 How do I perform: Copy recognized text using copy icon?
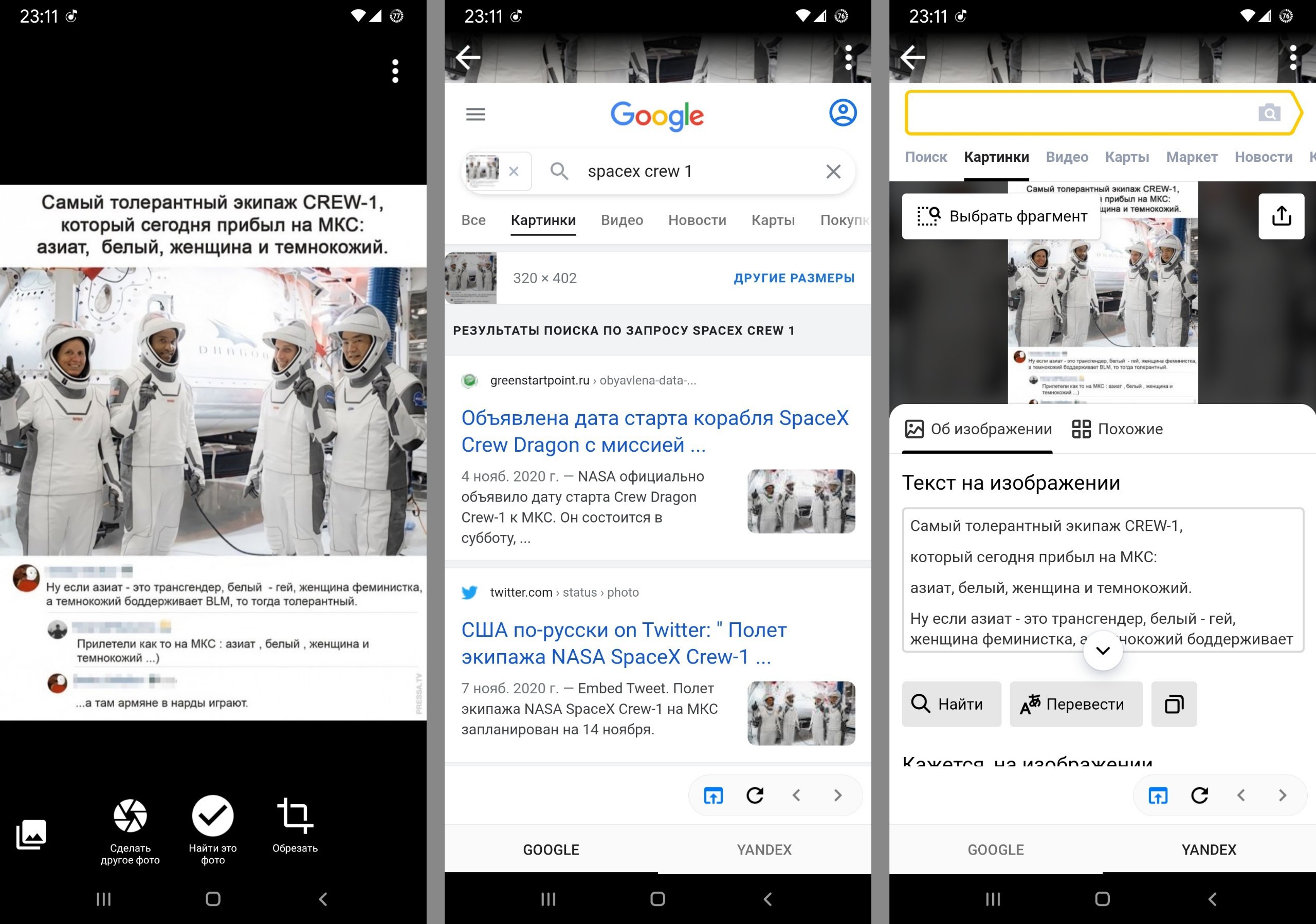coord(1173,704)
